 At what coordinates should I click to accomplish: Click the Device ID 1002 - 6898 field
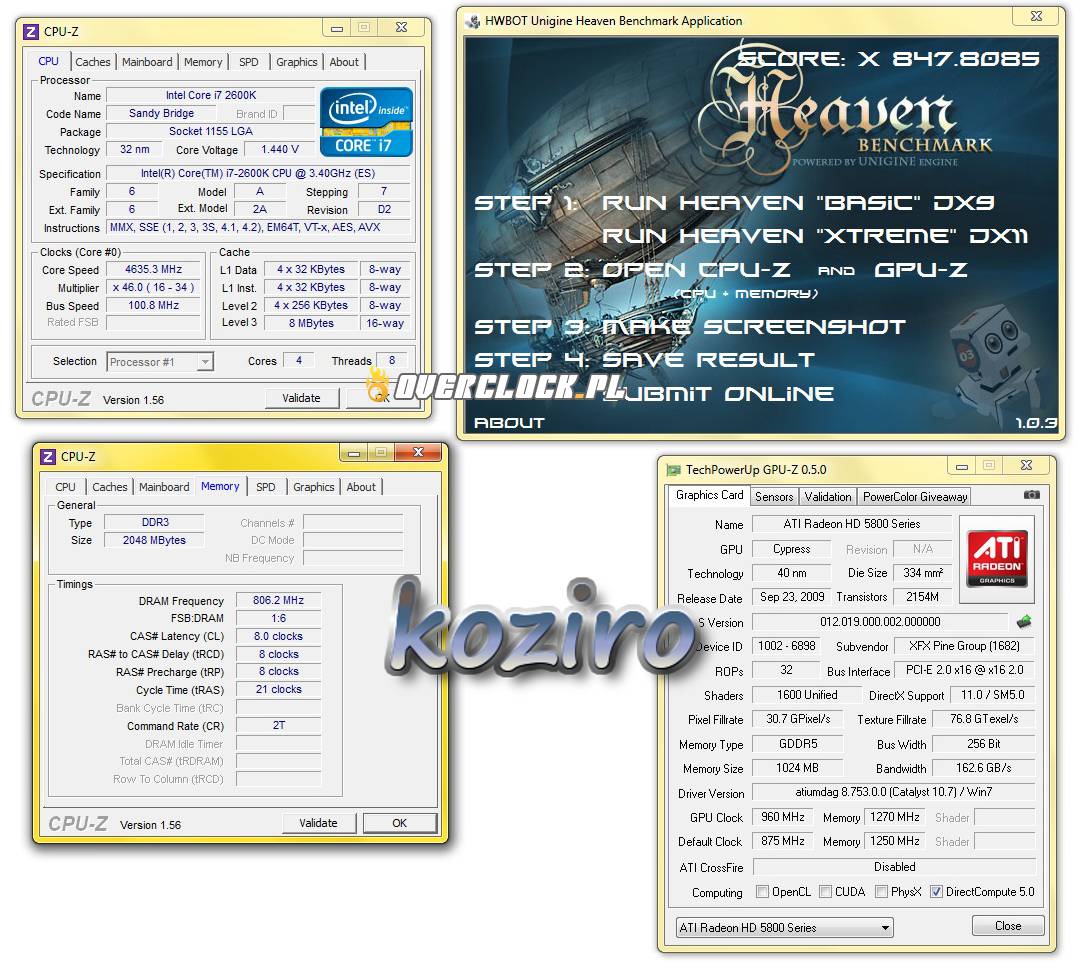pos(786,646)
